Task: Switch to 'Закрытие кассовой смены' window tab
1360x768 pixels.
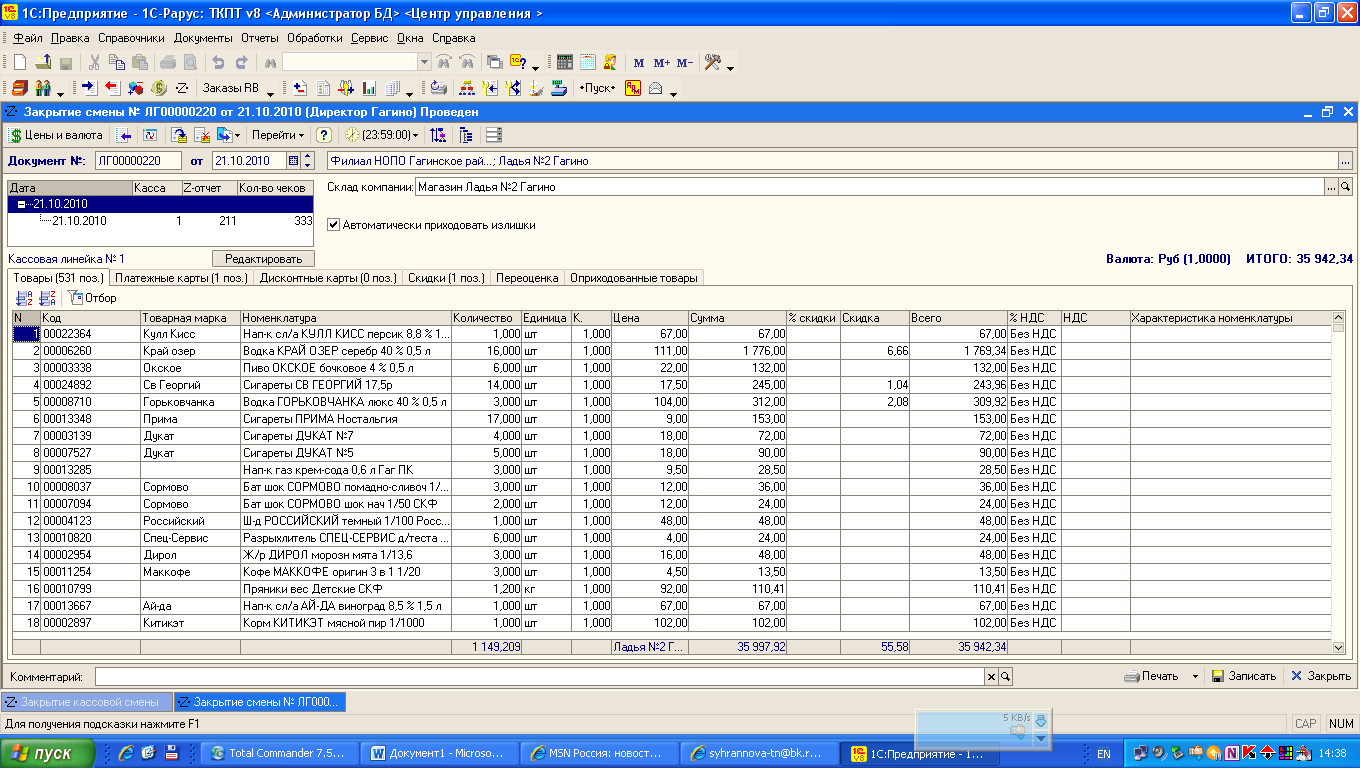Action: [87, 702]
